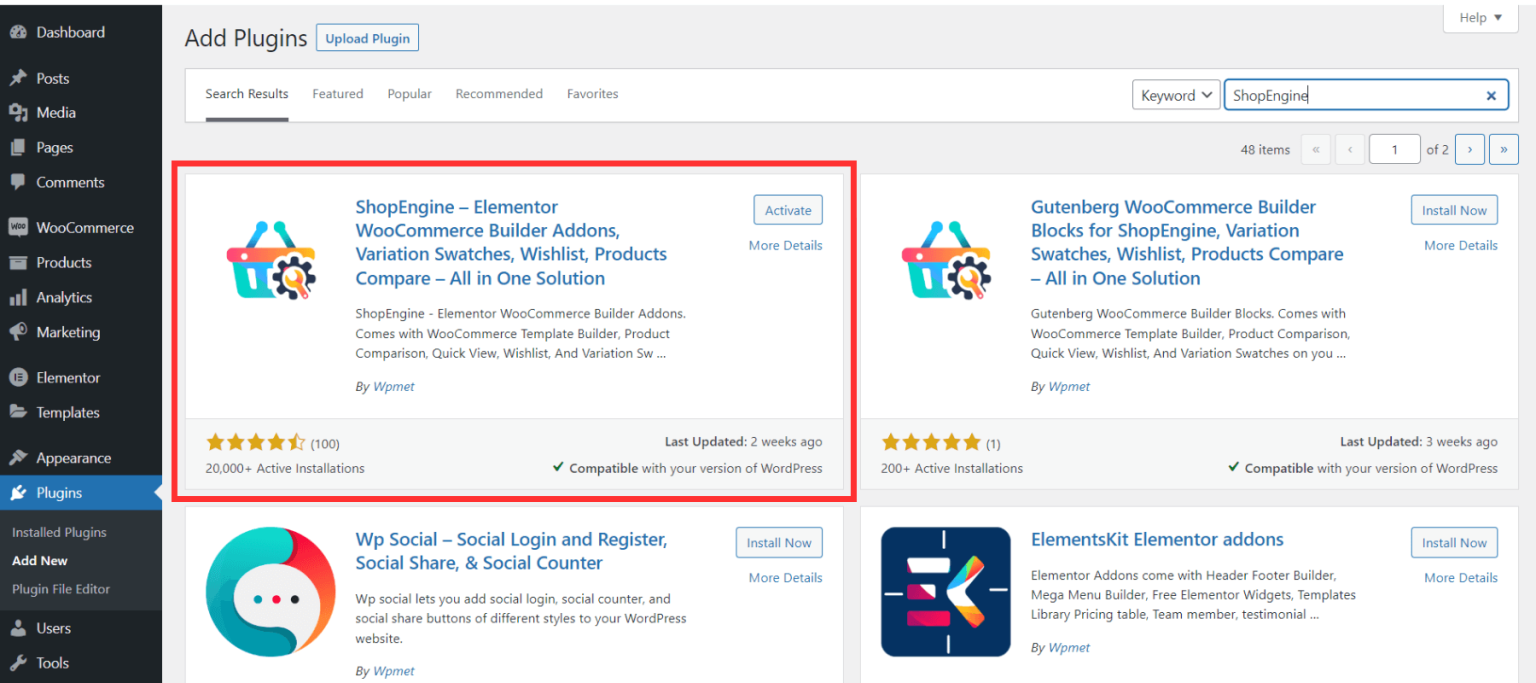Image resolution: width=1536 pixels, height=683 pixels.
Task: Open the Favorites tab
Action: 592,93
